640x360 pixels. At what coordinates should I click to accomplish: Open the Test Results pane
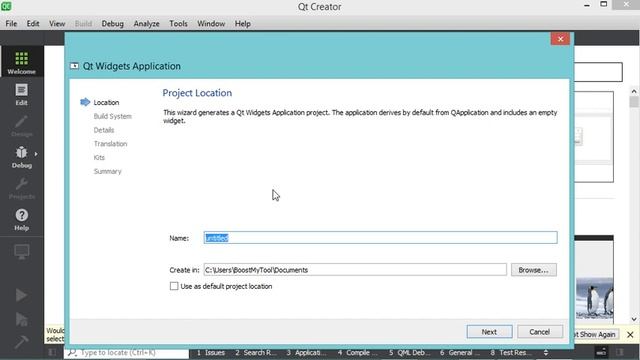(511, 353)
